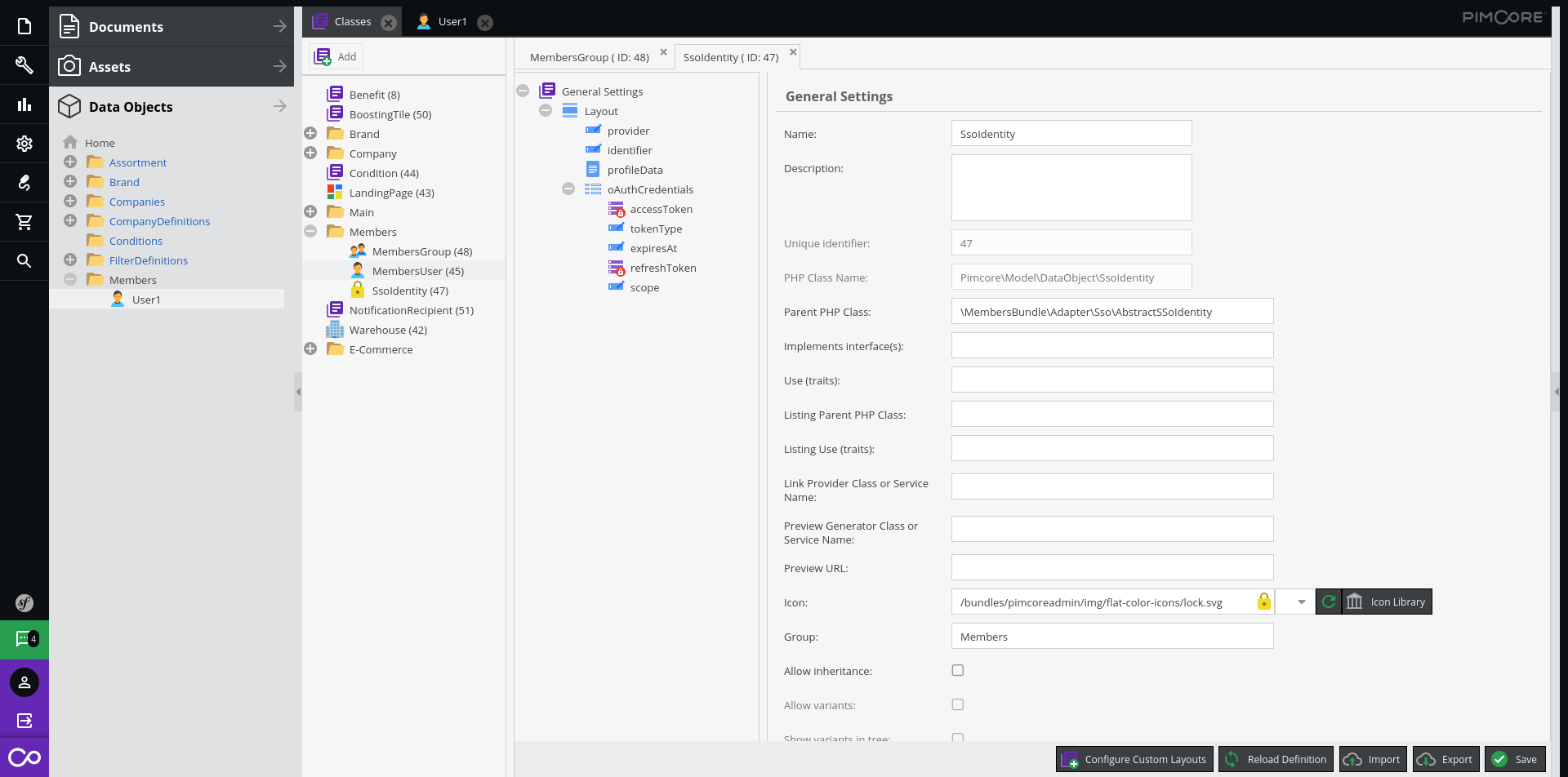This screenshot has height=777, width=1568.
Task: Open the icon selection dropdown arrow
Action: (1301, 602)
